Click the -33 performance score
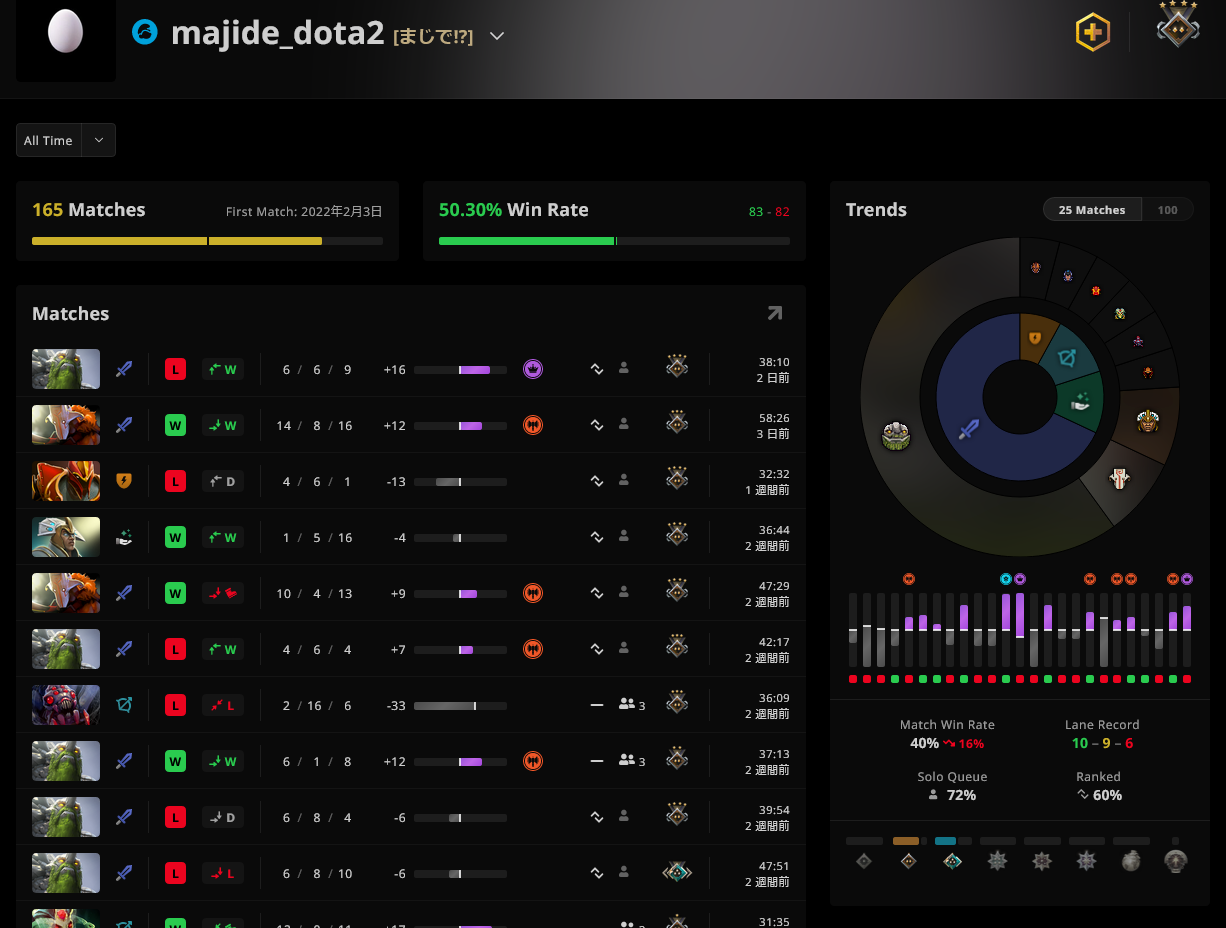This screenshot has height=928, width=1226. 395,705
